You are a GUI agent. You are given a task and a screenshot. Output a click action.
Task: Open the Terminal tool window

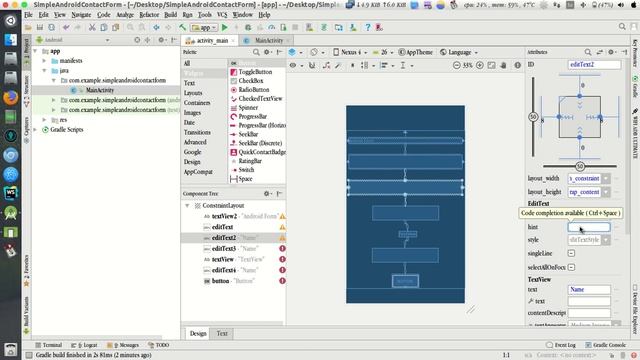coord(49,345)
